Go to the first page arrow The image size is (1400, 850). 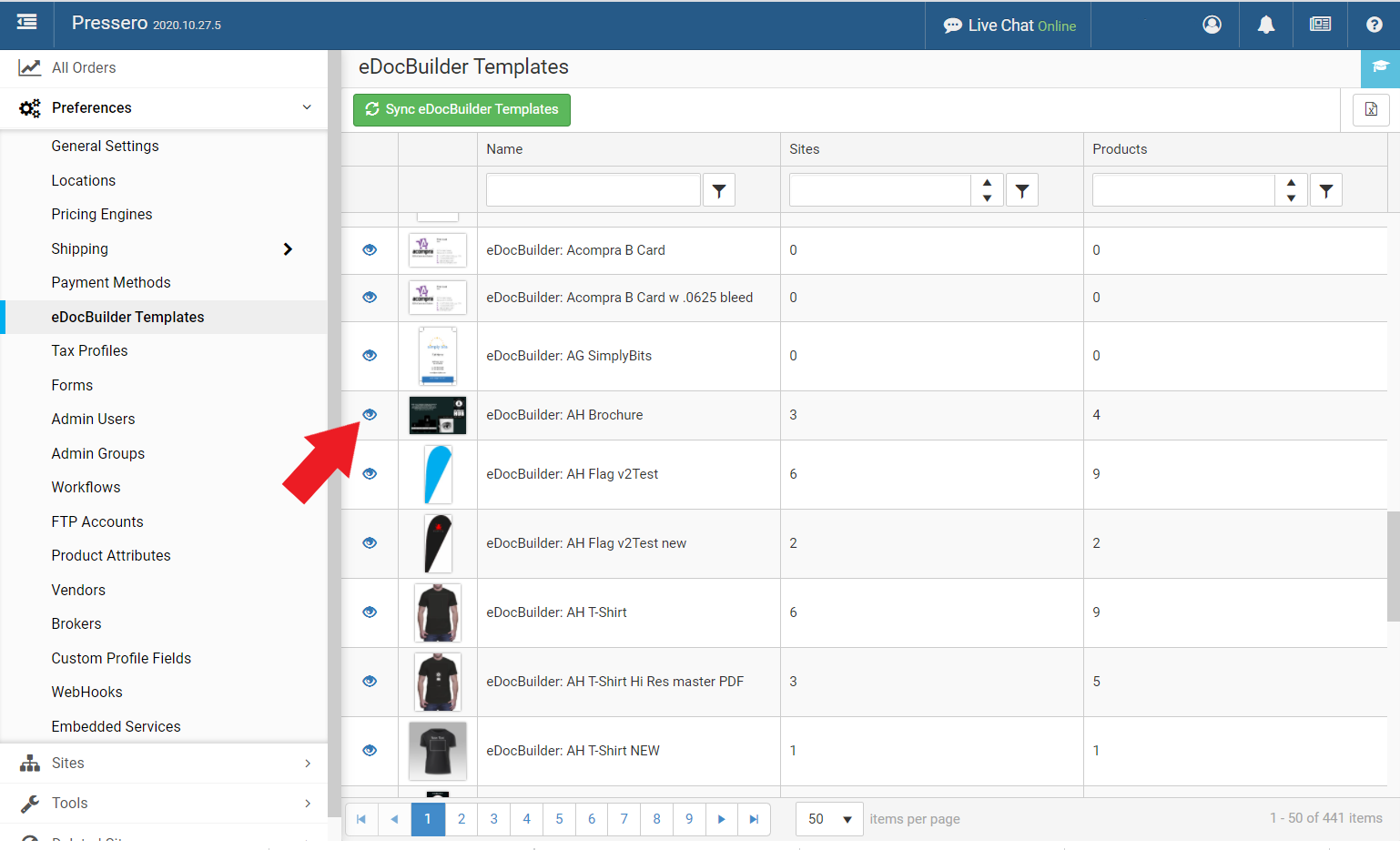point(361,819)
